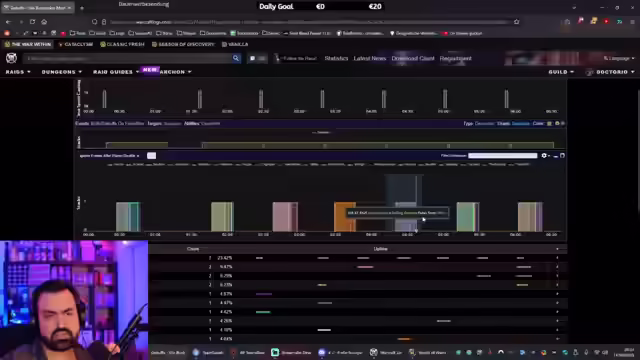Viewport: 640px width, 360px height.
Task: Open the Archon dropdown menu
Action: coord(176,72)
